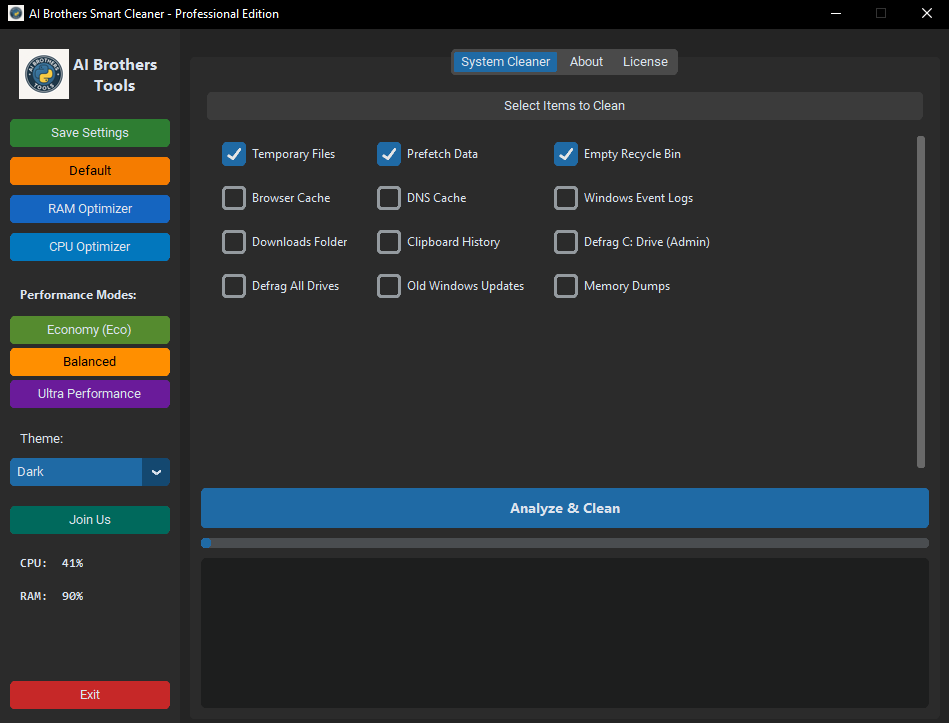Click the cleaning progress bar
The height and width of the screenshot is (723, 949).
click(x=565, y=543)
